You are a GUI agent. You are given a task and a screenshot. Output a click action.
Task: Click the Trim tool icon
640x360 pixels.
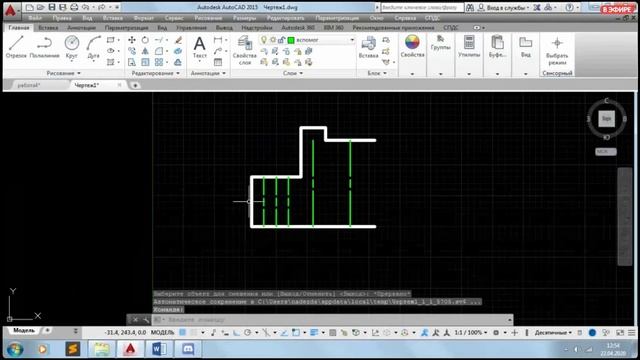159,40
